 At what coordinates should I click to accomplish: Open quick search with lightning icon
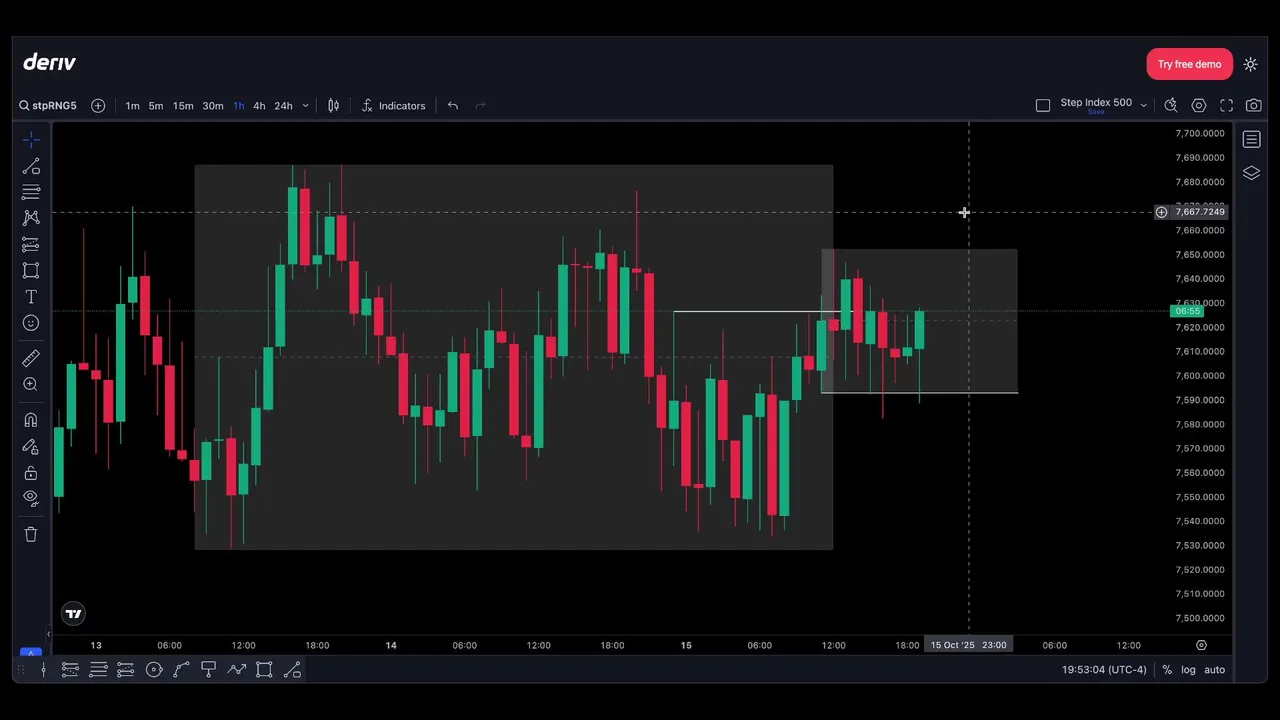[x=1171, y=105]
